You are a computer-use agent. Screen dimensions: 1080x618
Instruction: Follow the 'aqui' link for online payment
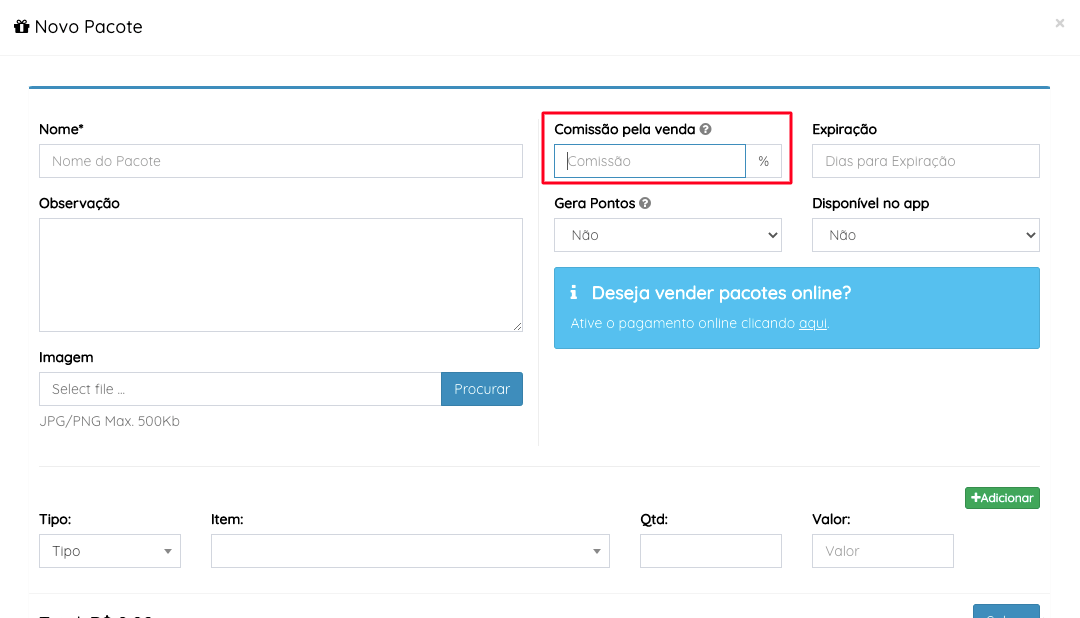[x=812, y=324]
